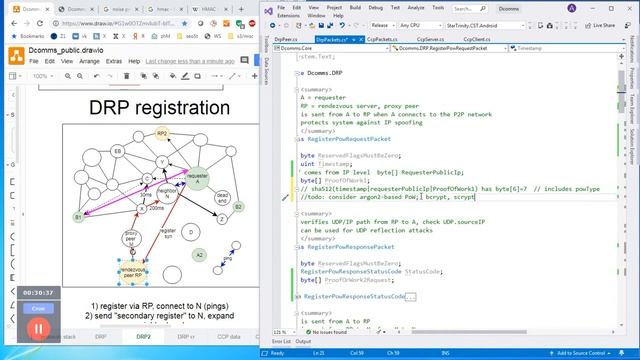Screen dimensions: 640x360
Task: Open the 121 % editor zoom dropdown
Action: tap(284, 332)
